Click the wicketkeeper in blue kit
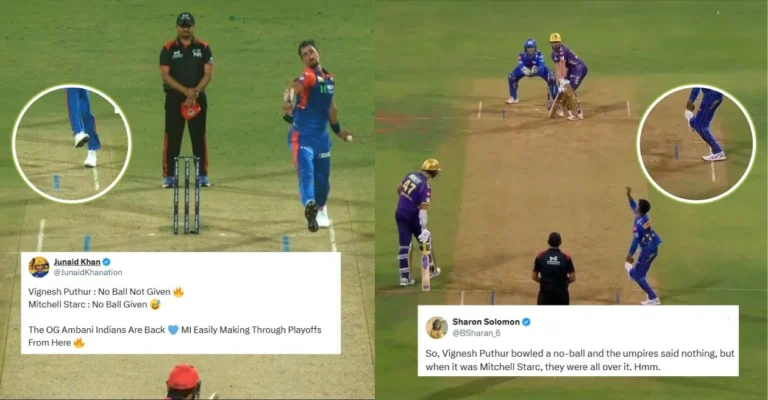Viewport: 768px width, 400px height. point(530,71)
